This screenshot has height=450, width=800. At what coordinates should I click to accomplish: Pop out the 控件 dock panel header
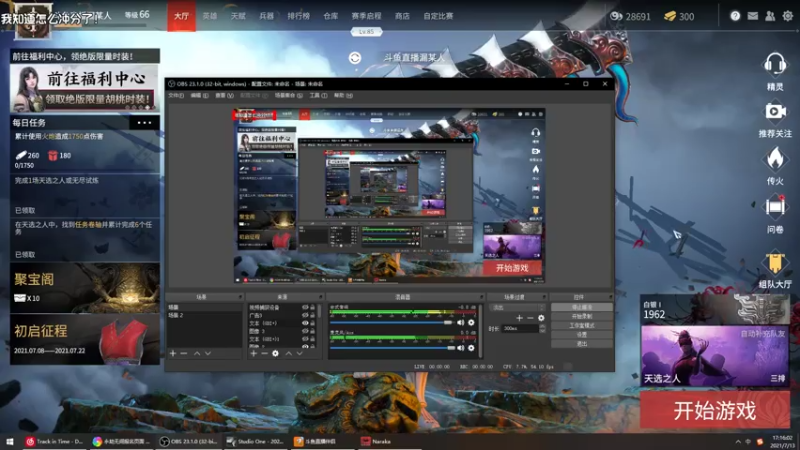click(x=610, y=297)
